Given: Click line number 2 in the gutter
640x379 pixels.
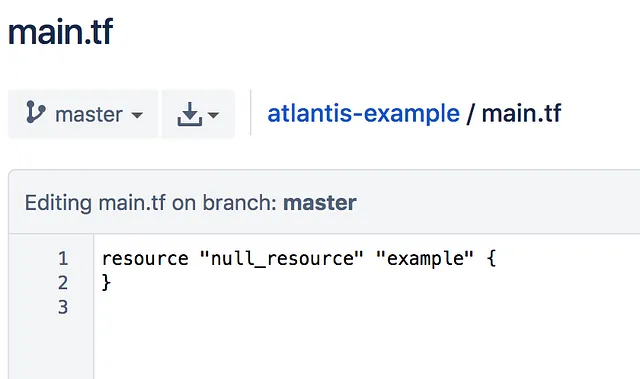Looking at the screenshot, I should click(x=63, y=283).
